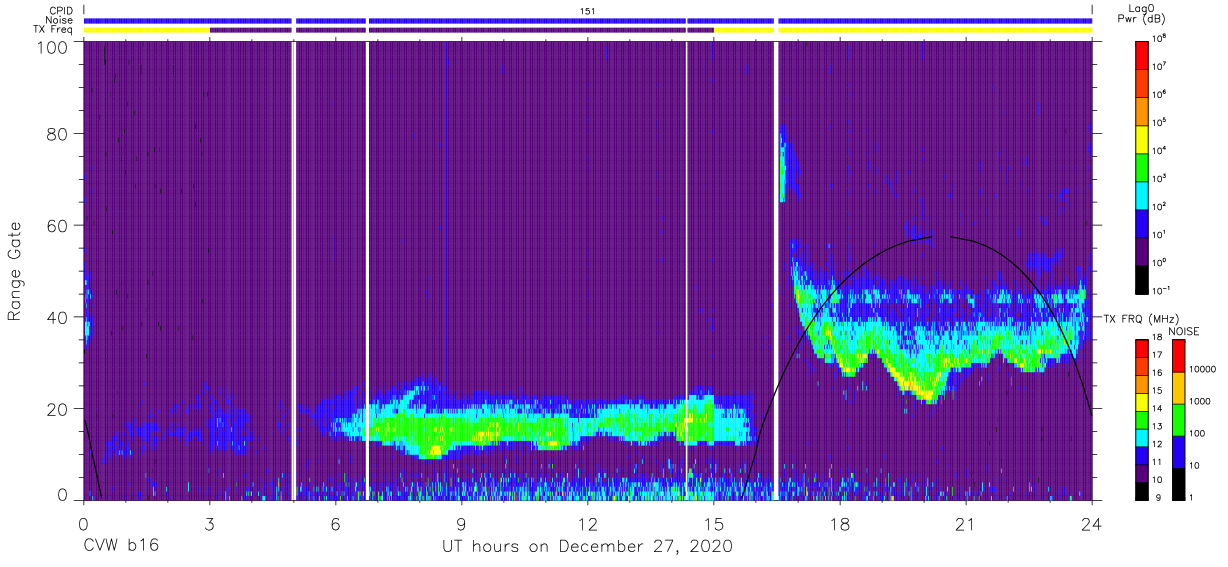Click the NOISE legend value '100'
This screenshot has height=567, width=1228.
pyautogui.click(x=1198, y=435)
